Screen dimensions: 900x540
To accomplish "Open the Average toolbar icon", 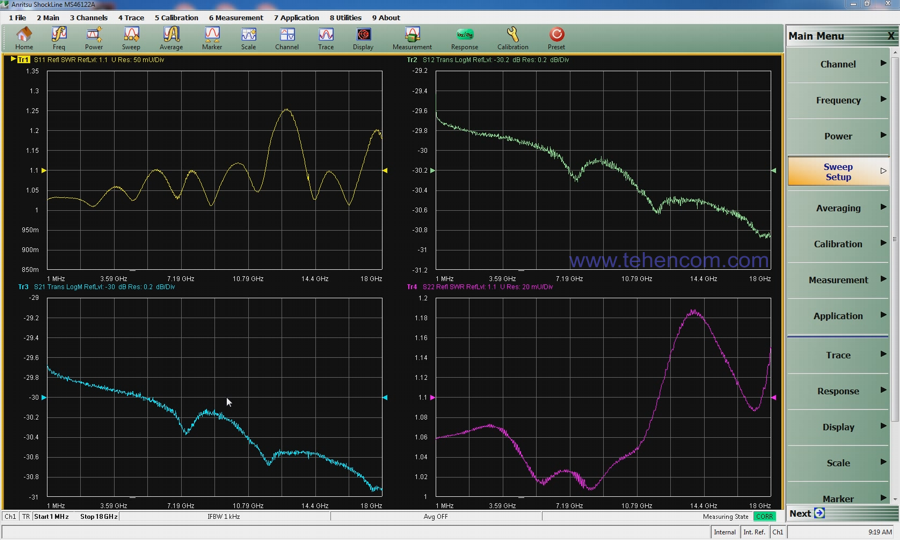I will (x=171, y=38).
